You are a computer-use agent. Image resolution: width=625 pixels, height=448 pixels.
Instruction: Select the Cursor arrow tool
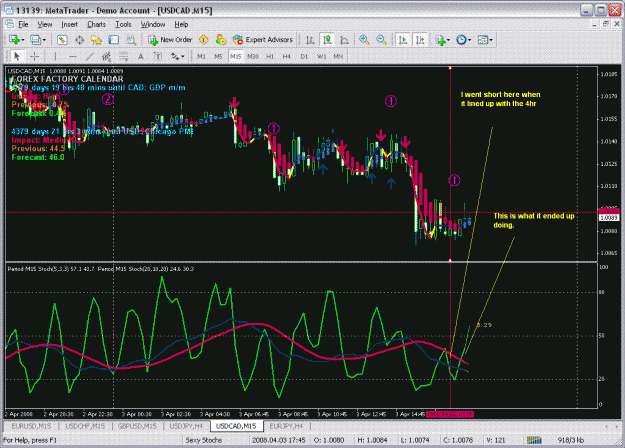[17, 56]
